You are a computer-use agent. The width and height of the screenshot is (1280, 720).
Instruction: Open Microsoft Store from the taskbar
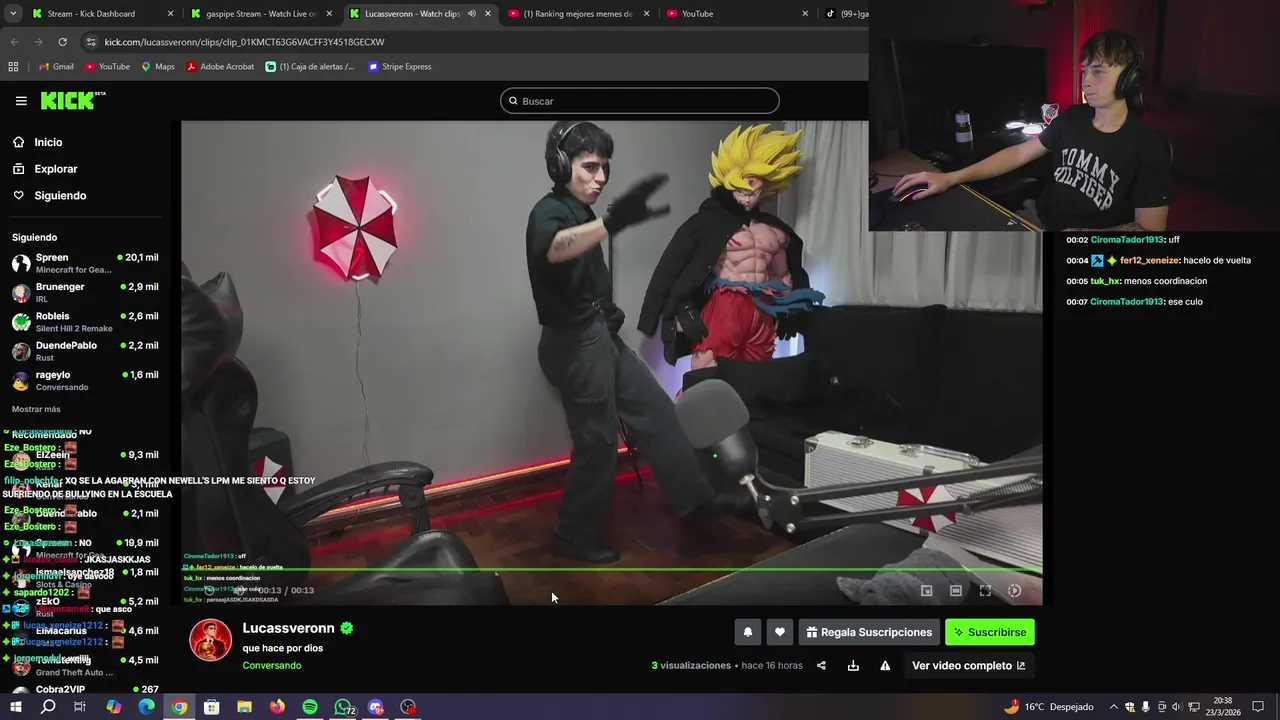pos(211,707)
